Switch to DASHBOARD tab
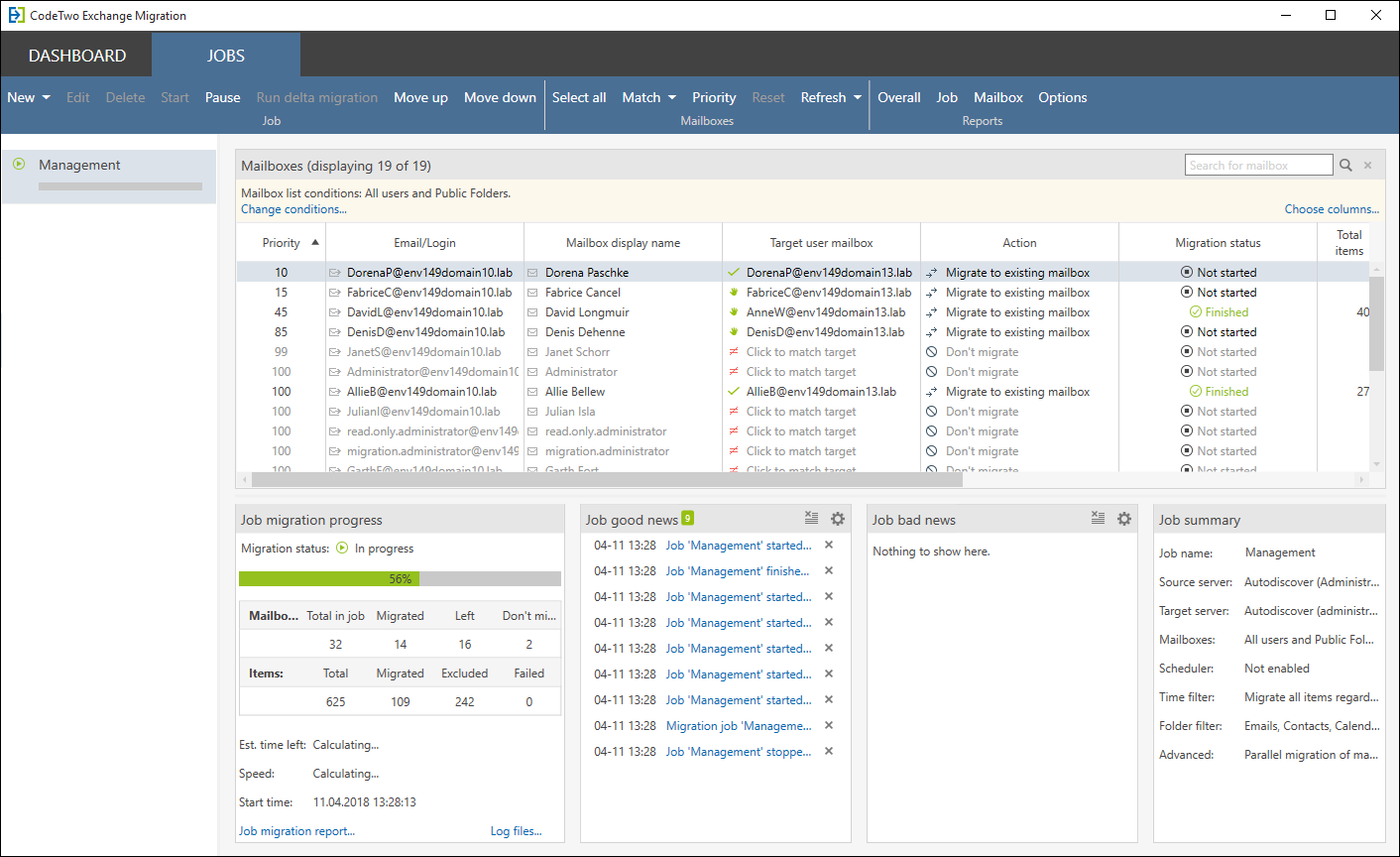This screenshot has height=857, width=1400. pyautogui.click(x=77, y=56)
